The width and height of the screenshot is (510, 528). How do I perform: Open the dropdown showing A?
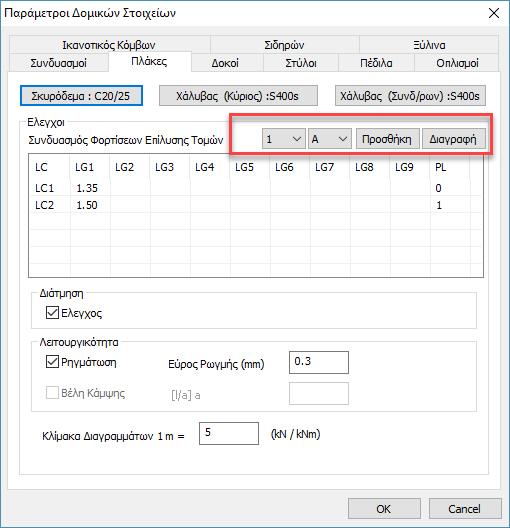pyautogui.click(x=330, y=139)
